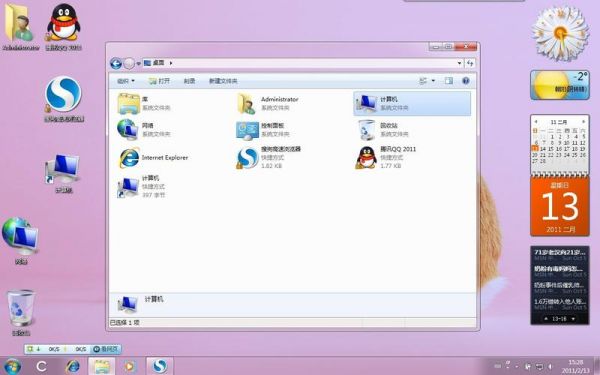Viewport: 600px width, 375px height.
Task: Switch to Sogou browser taskbar button
Action: pyautogui.click(x=160, y=367)
